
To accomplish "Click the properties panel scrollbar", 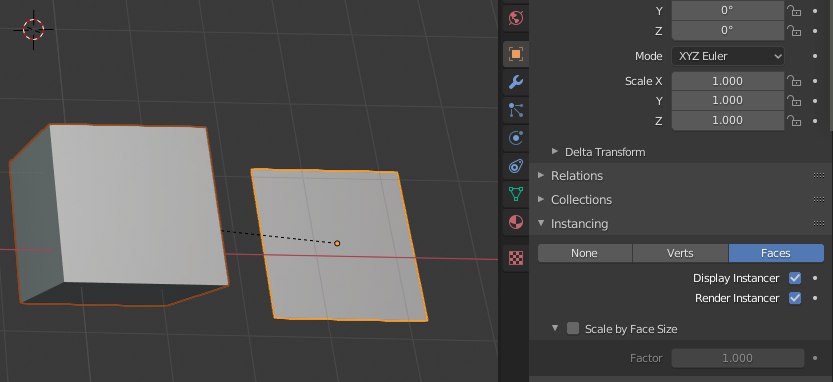I will point(830,64).
